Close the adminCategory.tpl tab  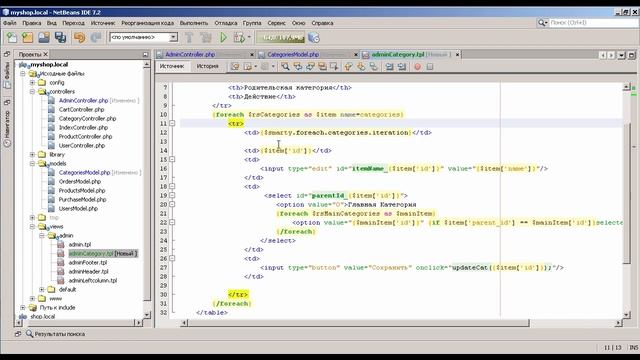tap(457, 54)
